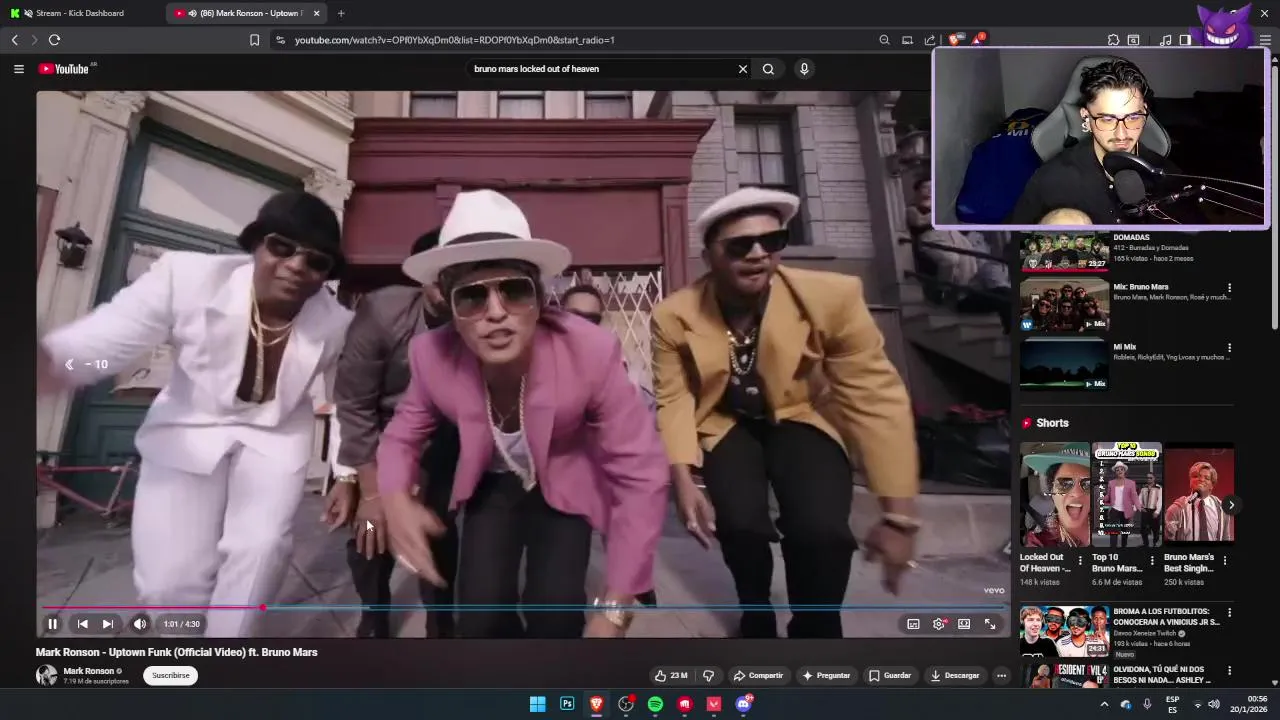
Task: Click the Compartir share button
Action: tap(758, 675)
